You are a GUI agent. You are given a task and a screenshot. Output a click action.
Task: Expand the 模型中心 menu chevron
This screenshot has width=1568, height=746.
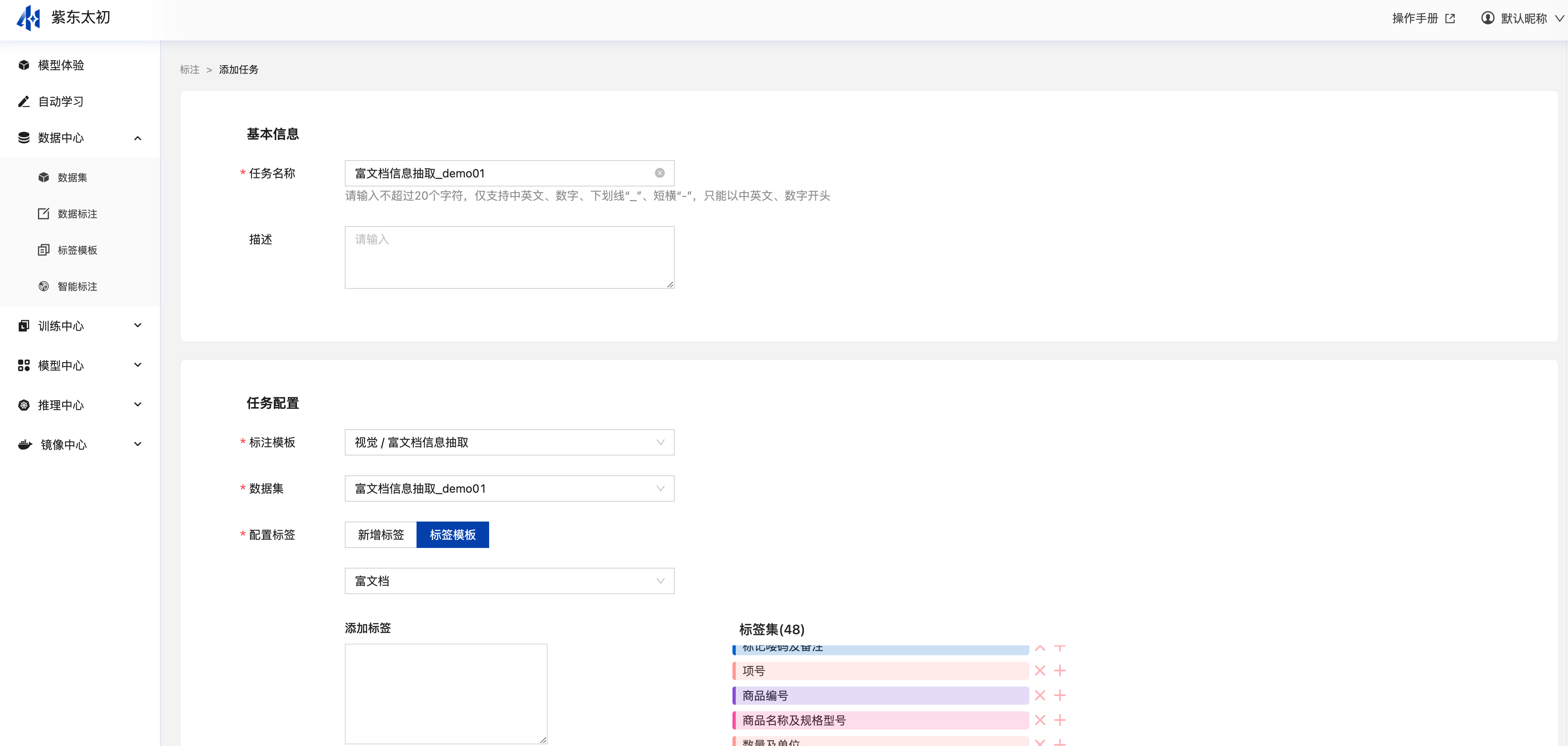138,365
